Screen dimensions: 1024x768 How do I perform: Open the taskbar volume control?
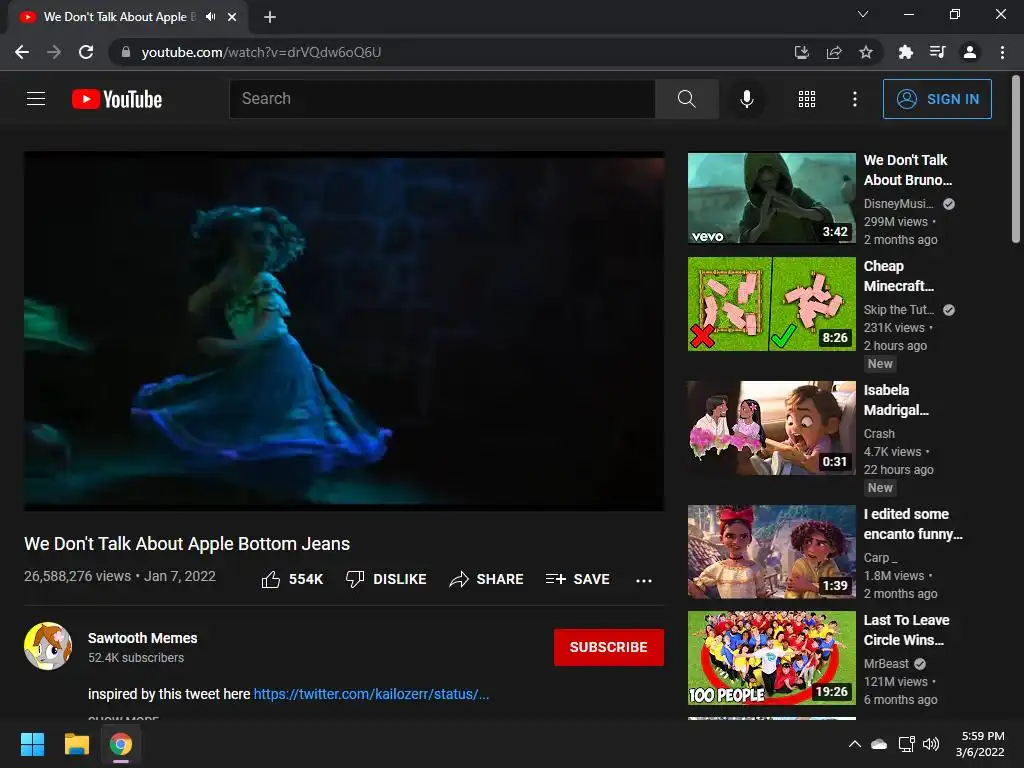pos(931,744)
